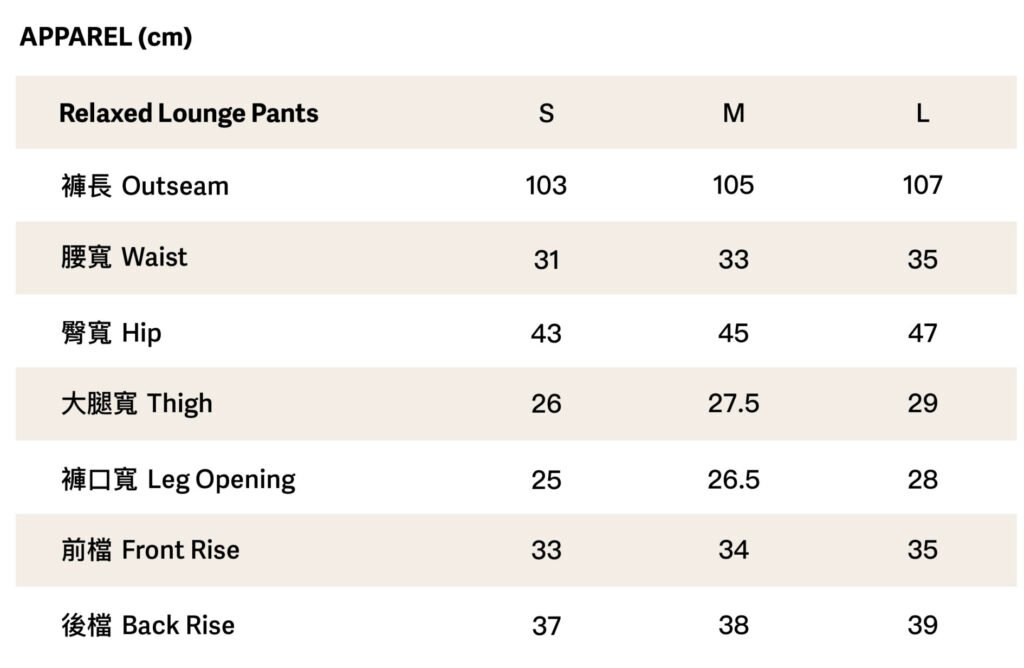Select the Back Rise value 39 for size L
Screen dimensions: 1024x668
[x=922, y=626]
